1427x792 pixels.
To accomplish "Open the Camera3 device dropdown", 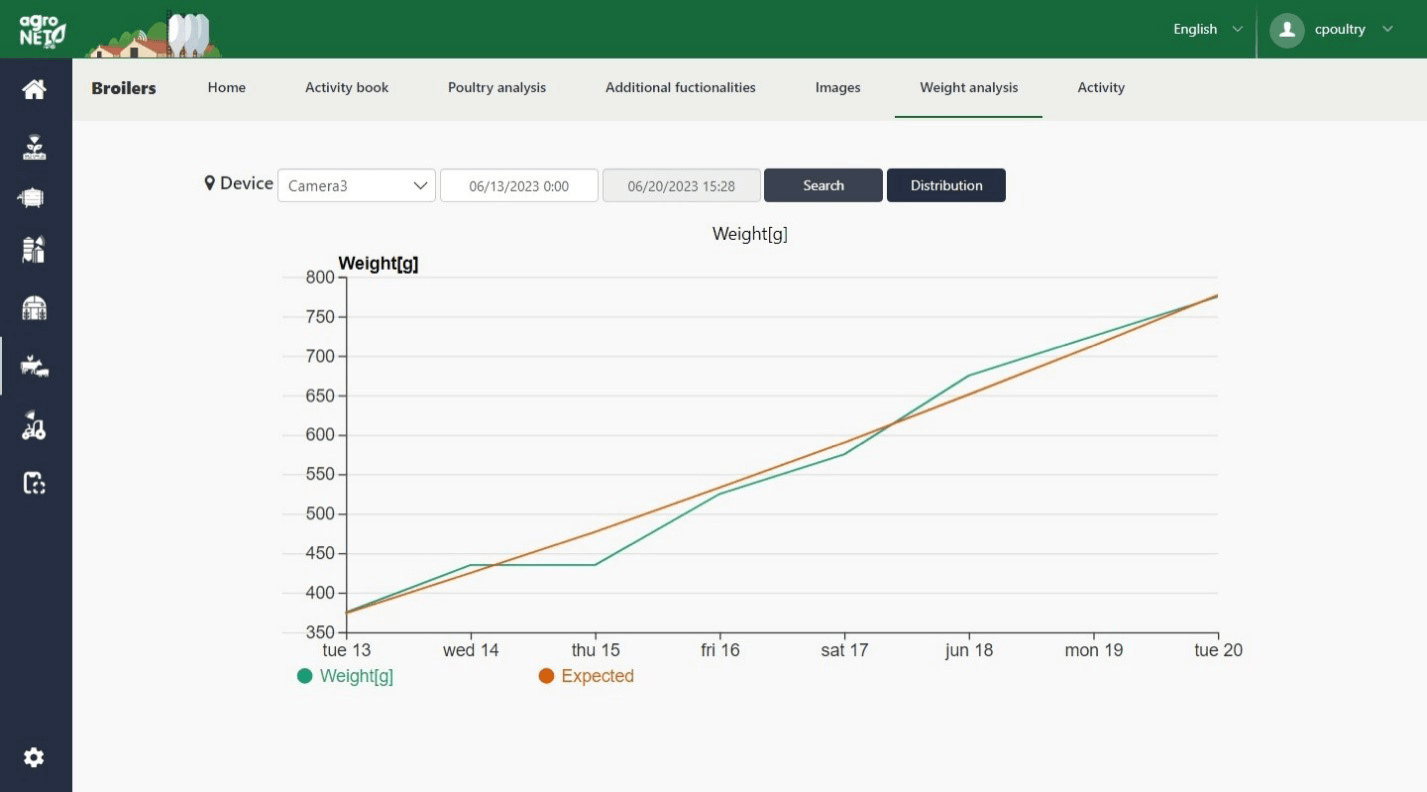I will click(x=356, y=185).
